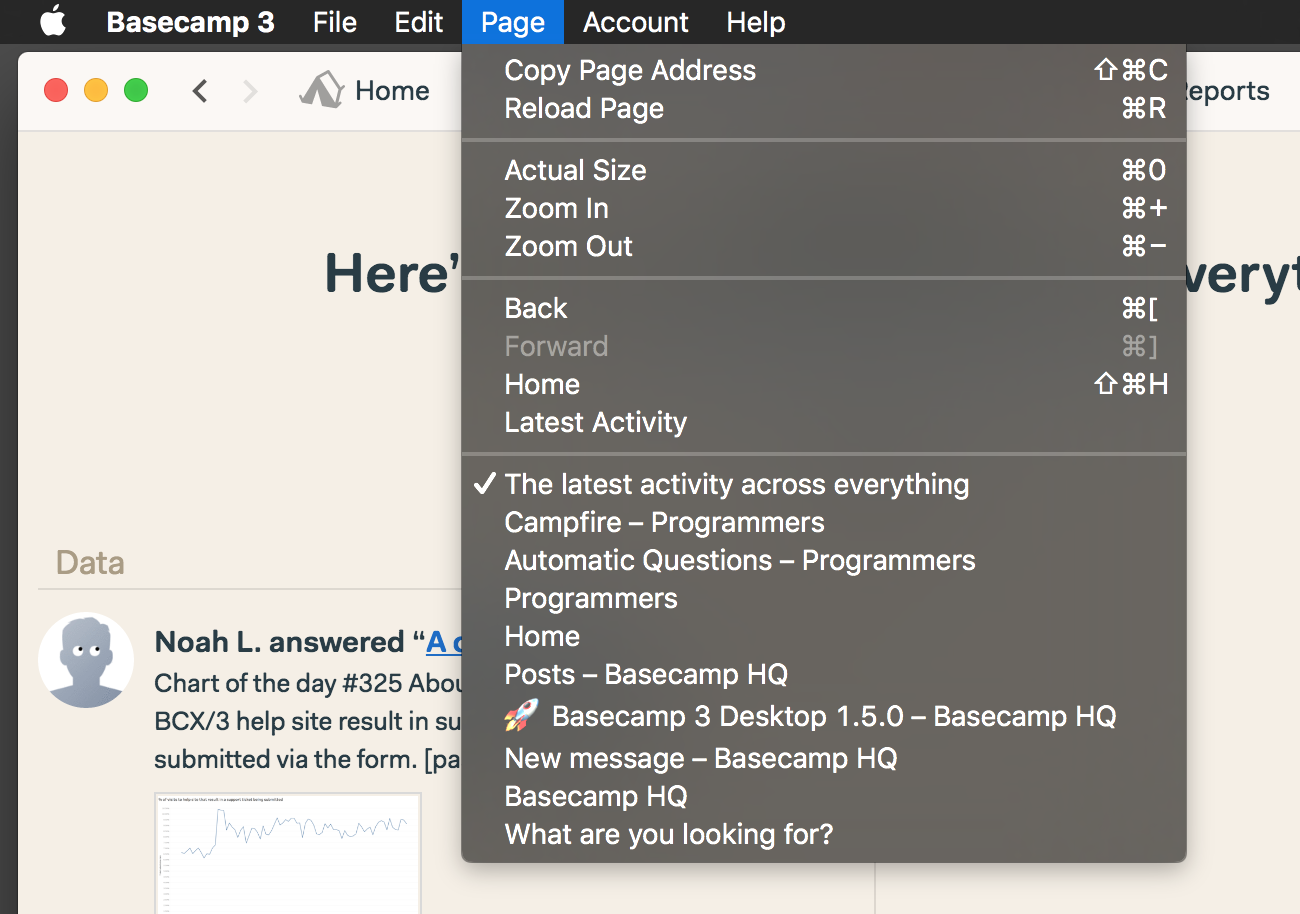1300x914 pixels.
Task: Open the Account menu
Action: (x=636, y=22)
